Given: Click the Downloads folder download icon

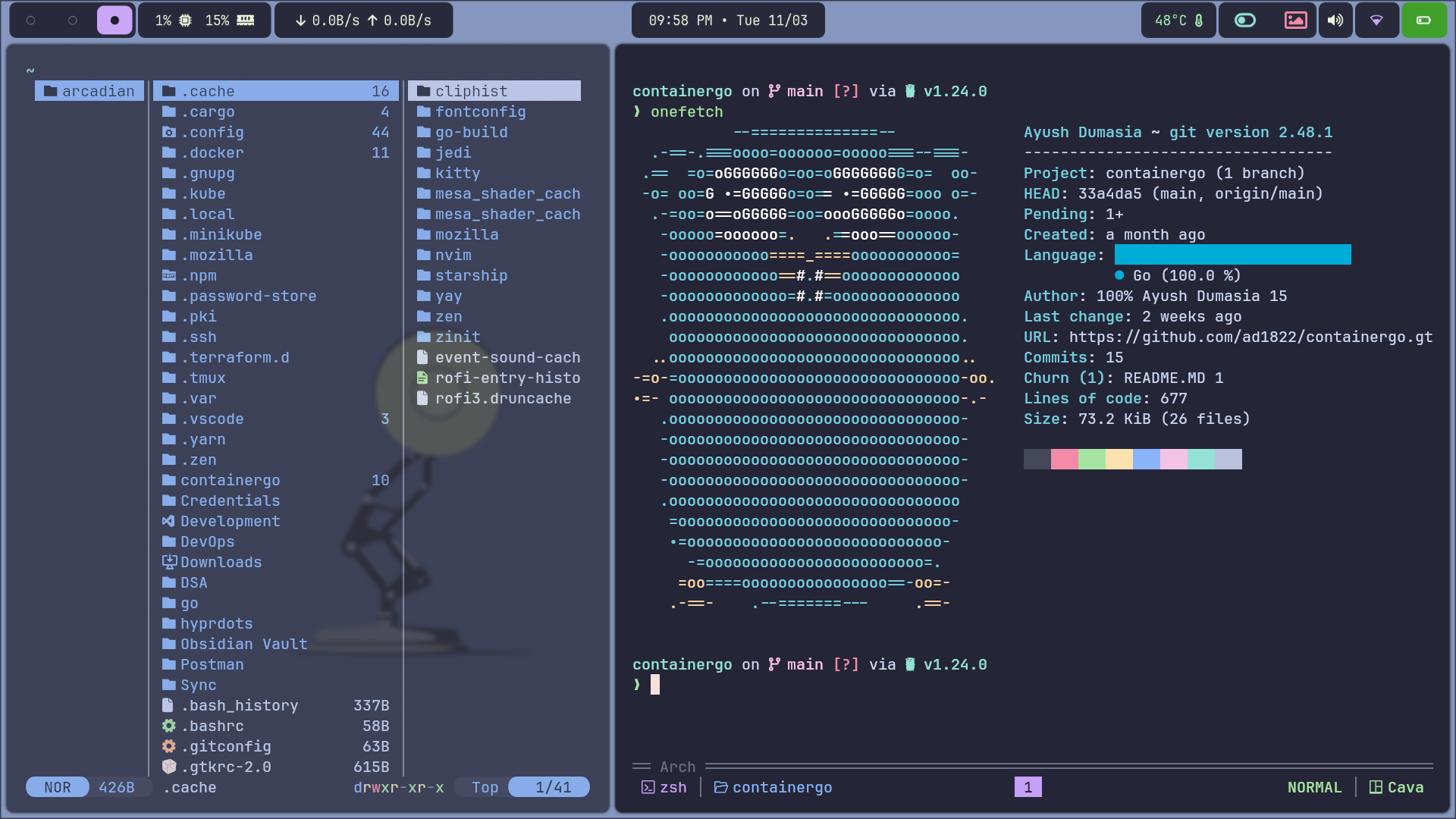Looking at the screenshot, I should 169,562.
